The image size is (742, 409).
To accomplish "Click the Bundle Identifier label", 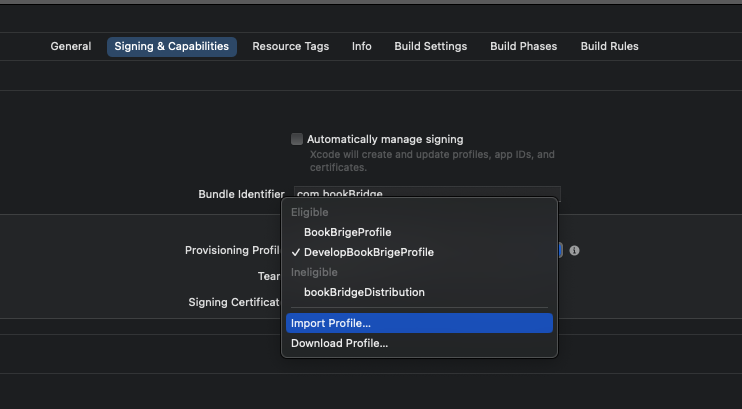I will [241, 194].
